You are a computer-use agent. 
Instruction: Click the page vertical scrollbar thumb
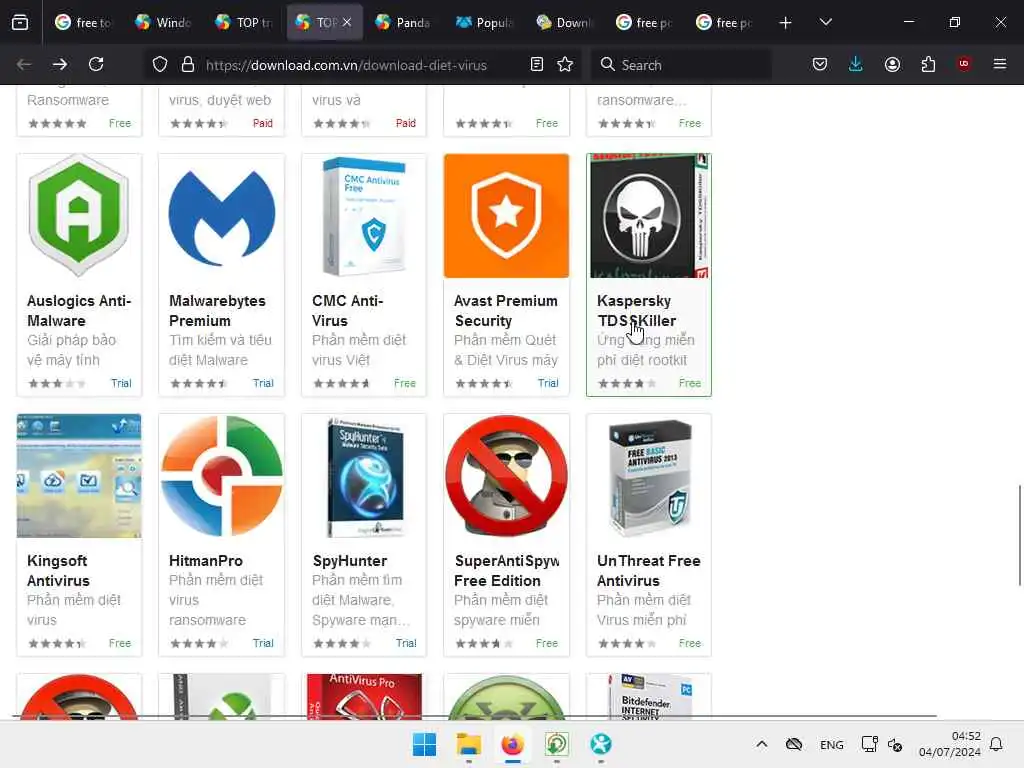1019,536
